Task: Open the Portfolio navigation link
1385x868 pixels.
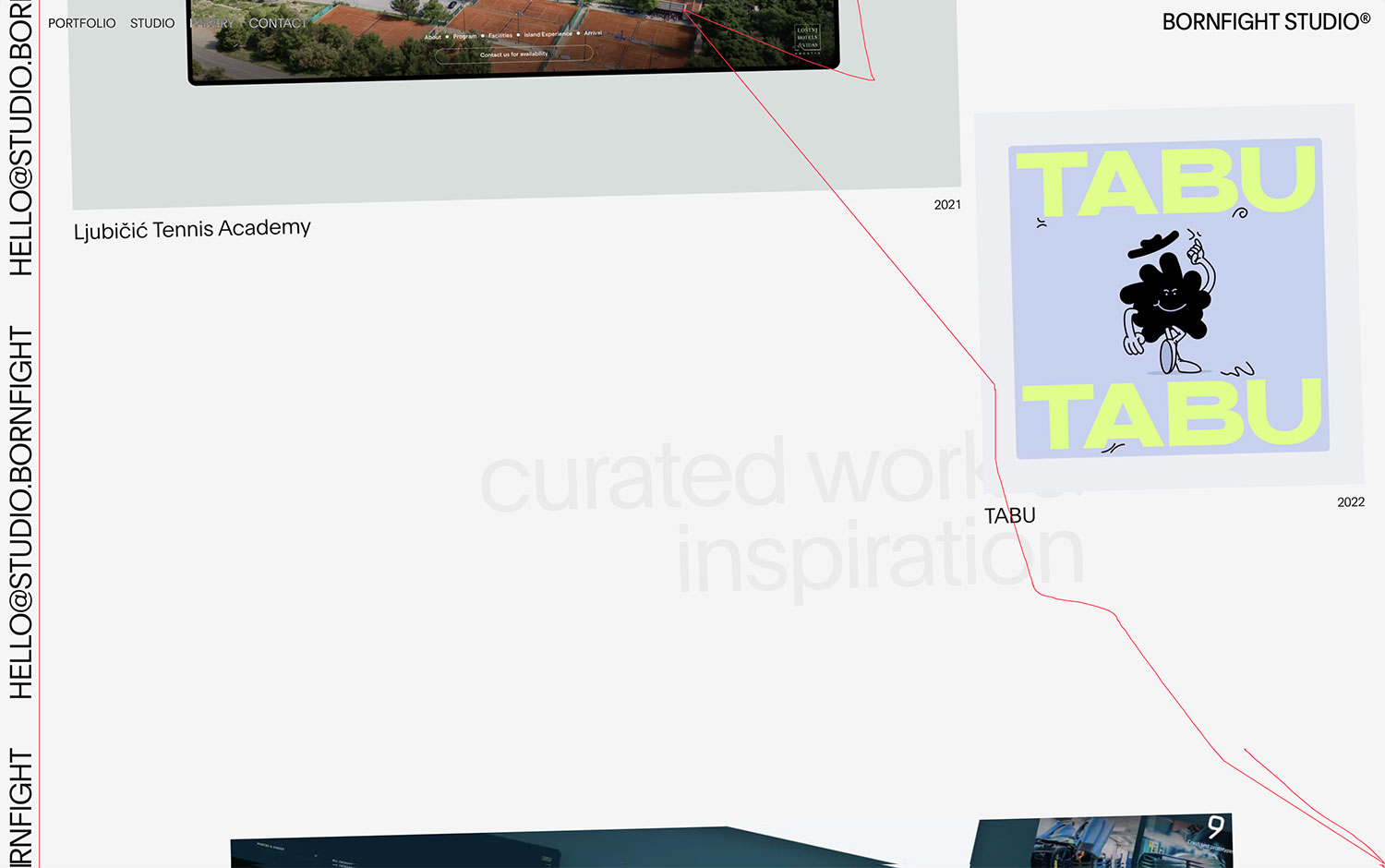Action: point(81,23)
